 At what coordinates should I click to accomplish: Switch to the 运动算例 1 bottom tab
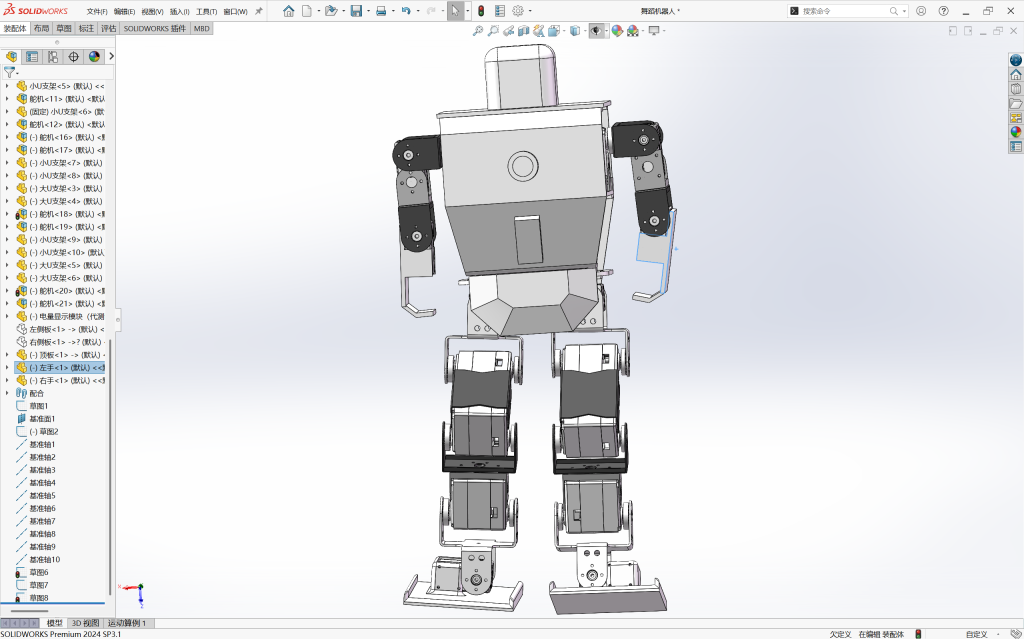point(127,623)
